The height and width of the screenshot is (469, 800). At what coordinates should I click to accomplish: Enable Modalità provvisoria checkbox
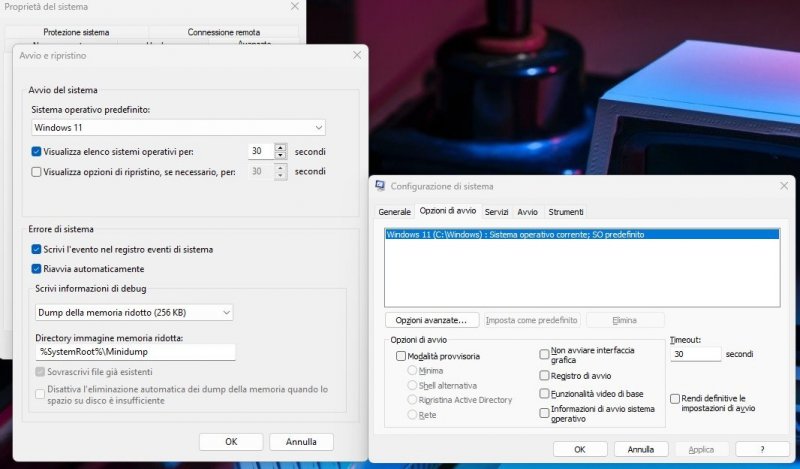401,356
